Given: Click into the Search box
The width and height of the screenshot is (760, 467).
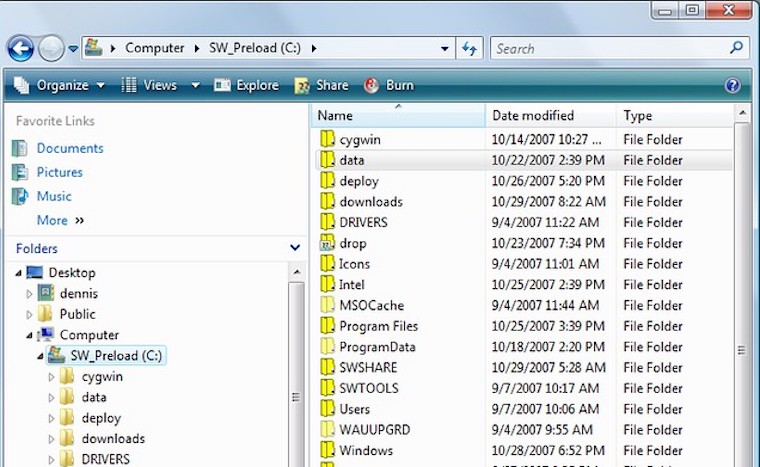Looking at the screenshot, I should pos(608,48).
